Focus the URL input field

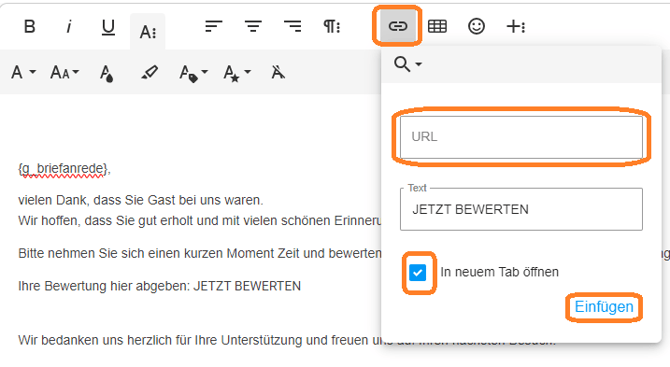(521, 137)
